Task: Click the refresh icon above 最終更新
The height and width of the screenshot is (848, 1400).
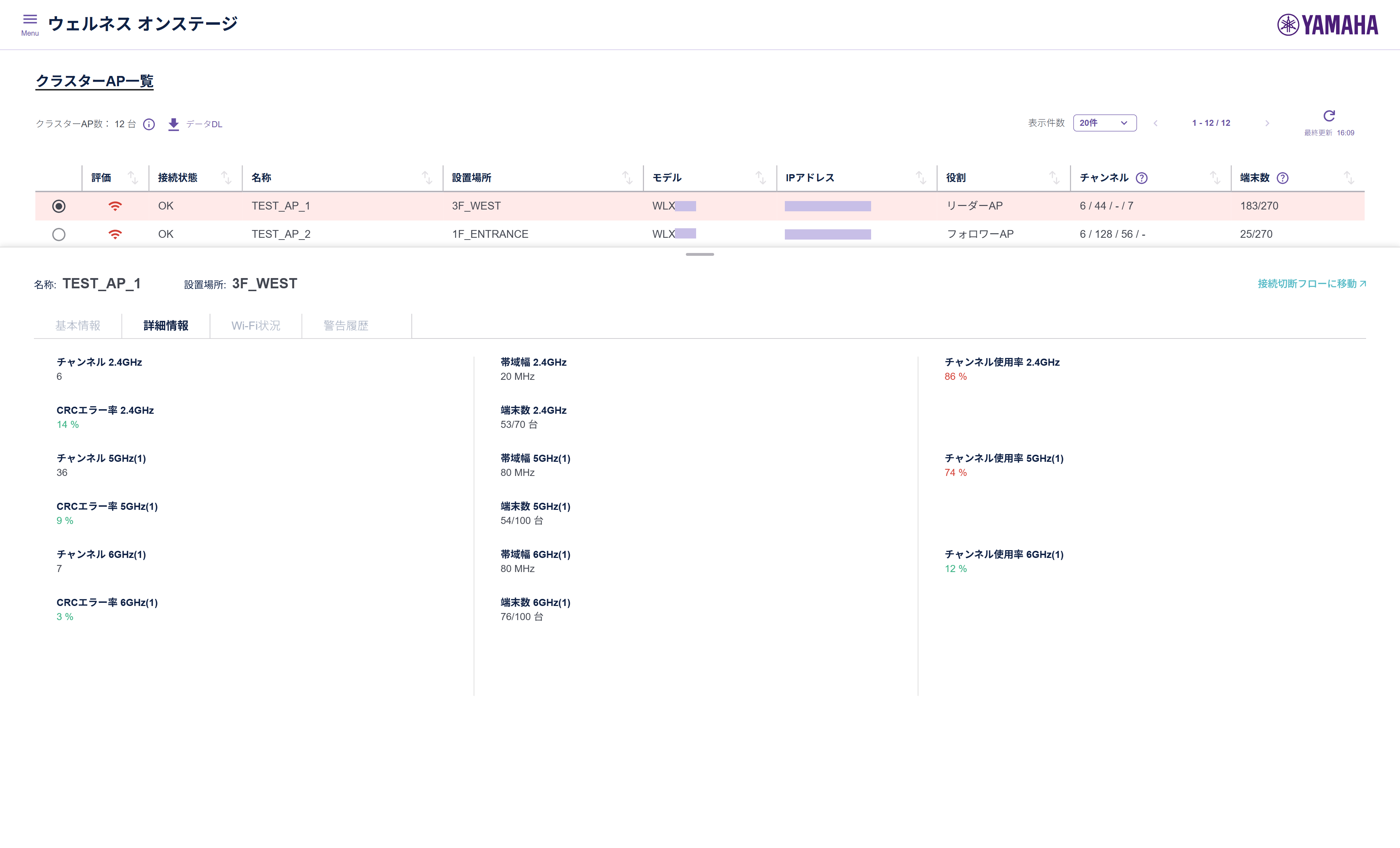Action: [1329, 116]
